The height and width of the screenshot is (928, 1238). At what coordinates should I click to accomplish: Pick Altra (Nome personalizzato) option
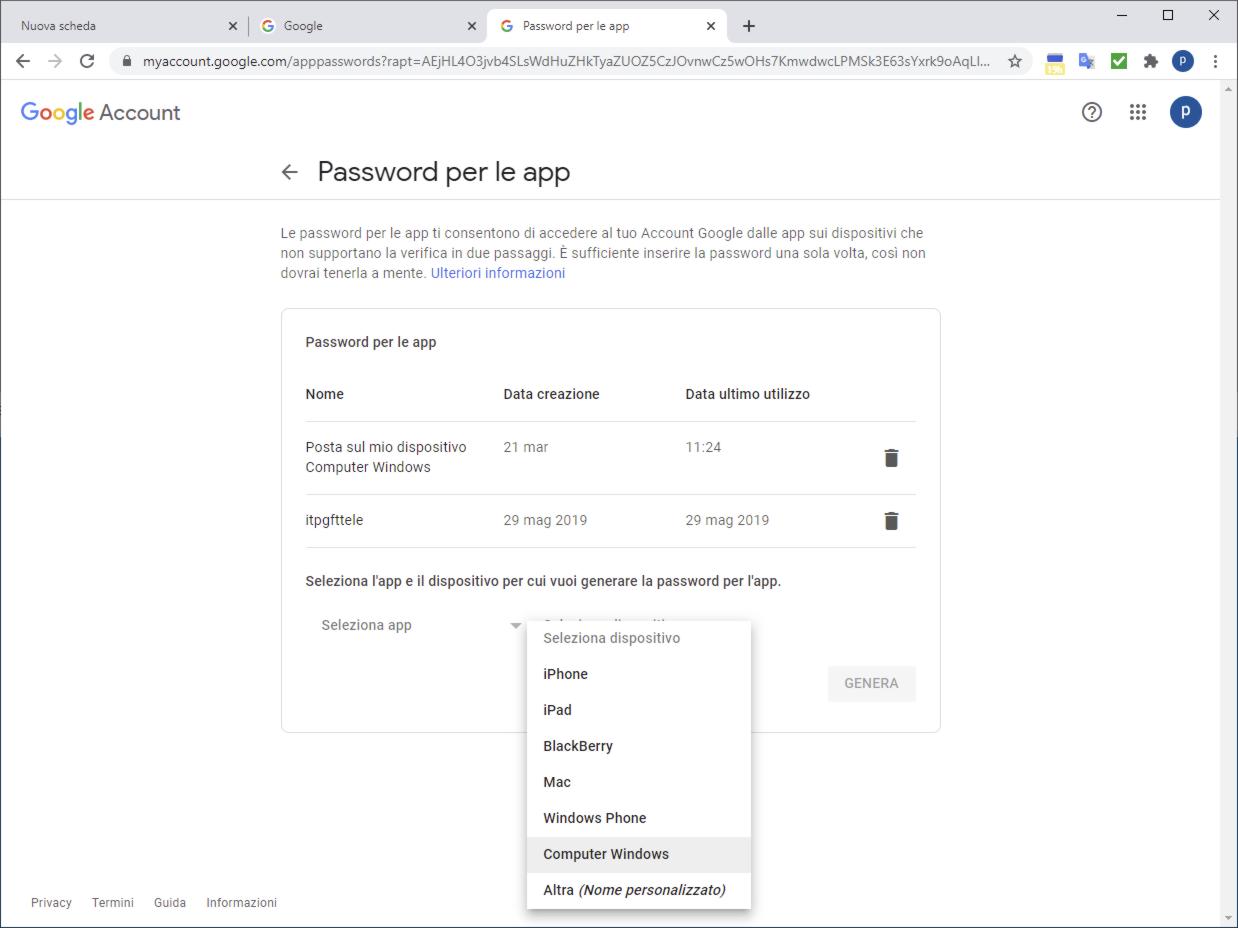(x=638, y=890)
